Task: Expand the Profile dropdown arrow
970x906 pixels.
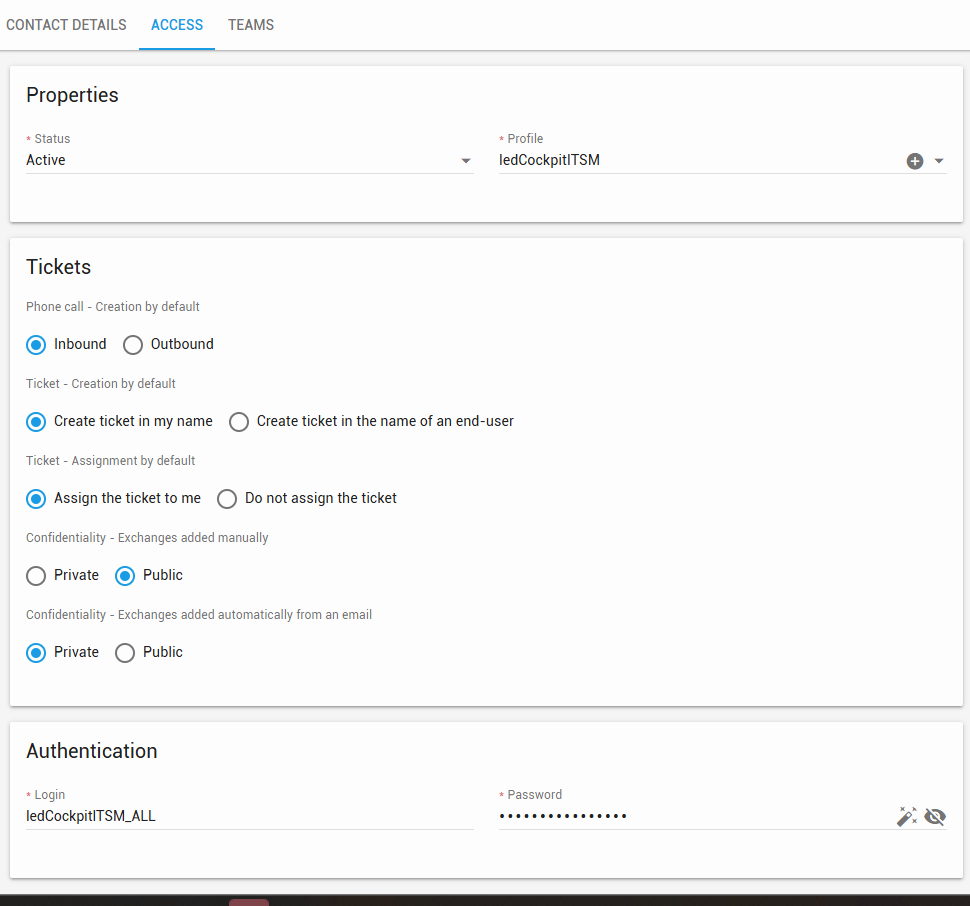Action: click(939, 161)
